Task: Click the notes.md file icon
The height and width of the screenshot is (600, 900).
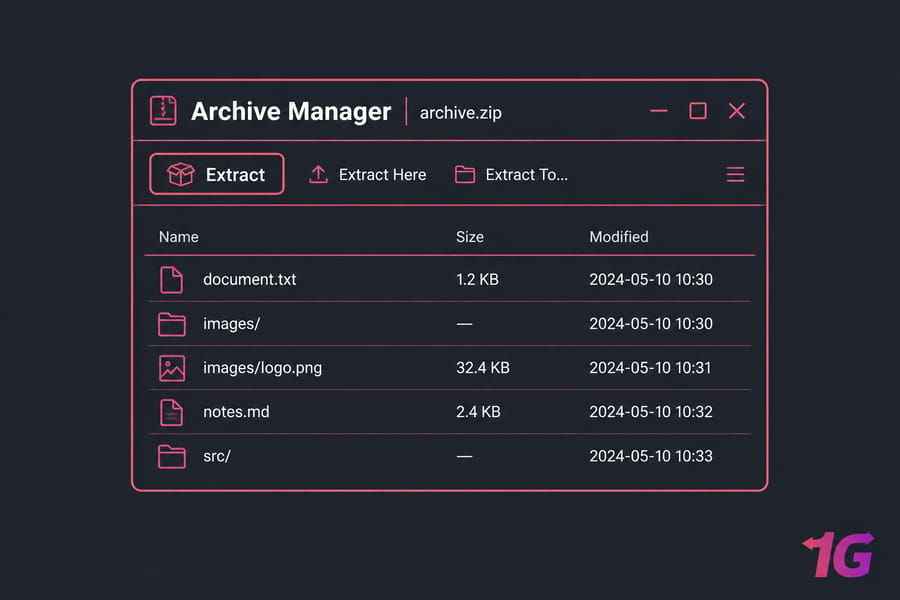Action: (x=172, y=412)
